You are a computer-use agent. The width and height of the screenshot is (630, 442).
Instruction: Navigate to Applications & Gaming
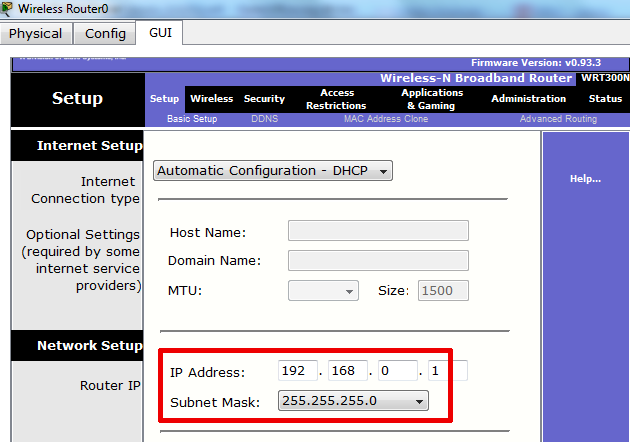click(x=431, y=99)
